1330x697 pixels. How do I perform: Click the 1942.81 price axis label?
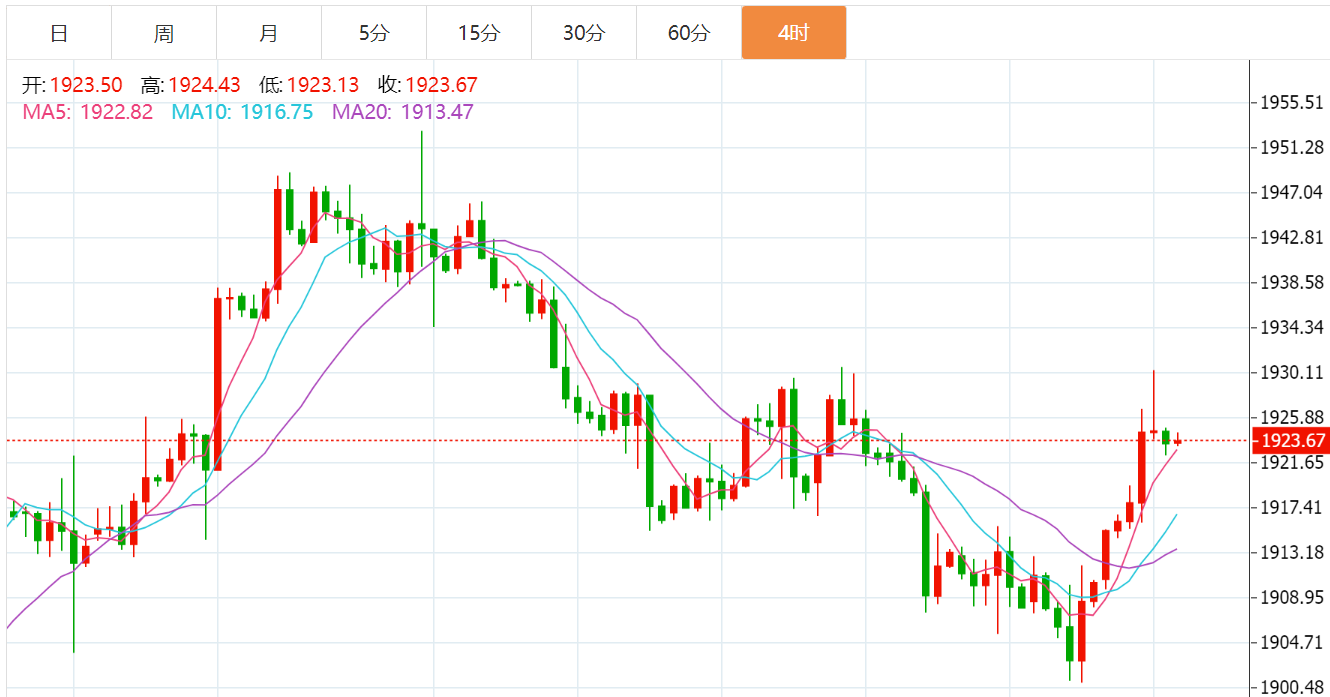pyautogui.click(x=1291, y=238)
